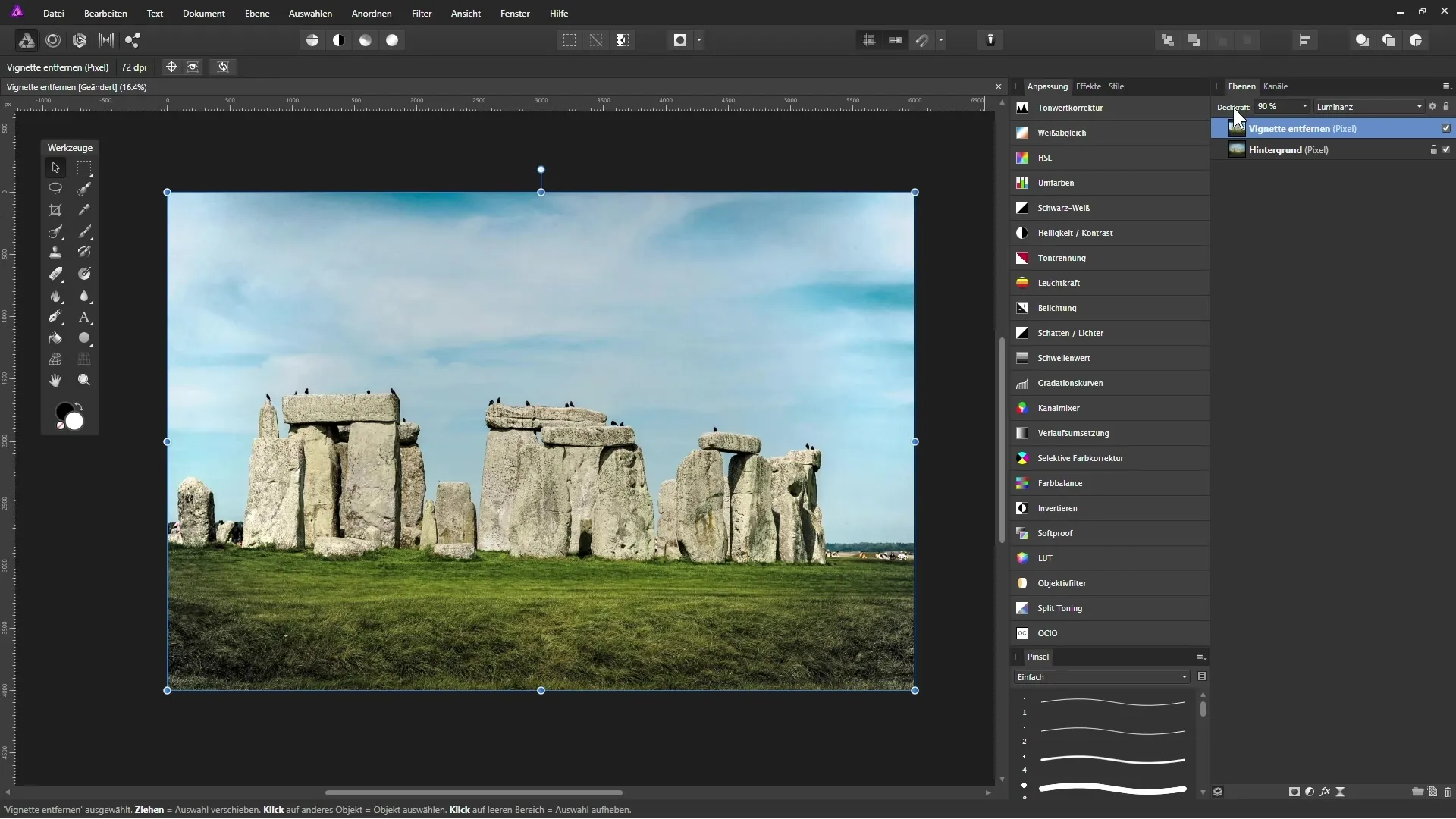Open the Ebene menu
Image resolution: width=1456 pixels, height=819 pixels.
point(257,14)
